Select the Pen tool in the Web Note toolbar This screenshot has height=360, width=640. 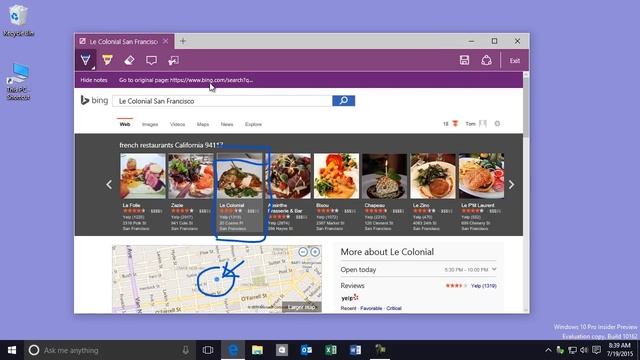point(86,60)
